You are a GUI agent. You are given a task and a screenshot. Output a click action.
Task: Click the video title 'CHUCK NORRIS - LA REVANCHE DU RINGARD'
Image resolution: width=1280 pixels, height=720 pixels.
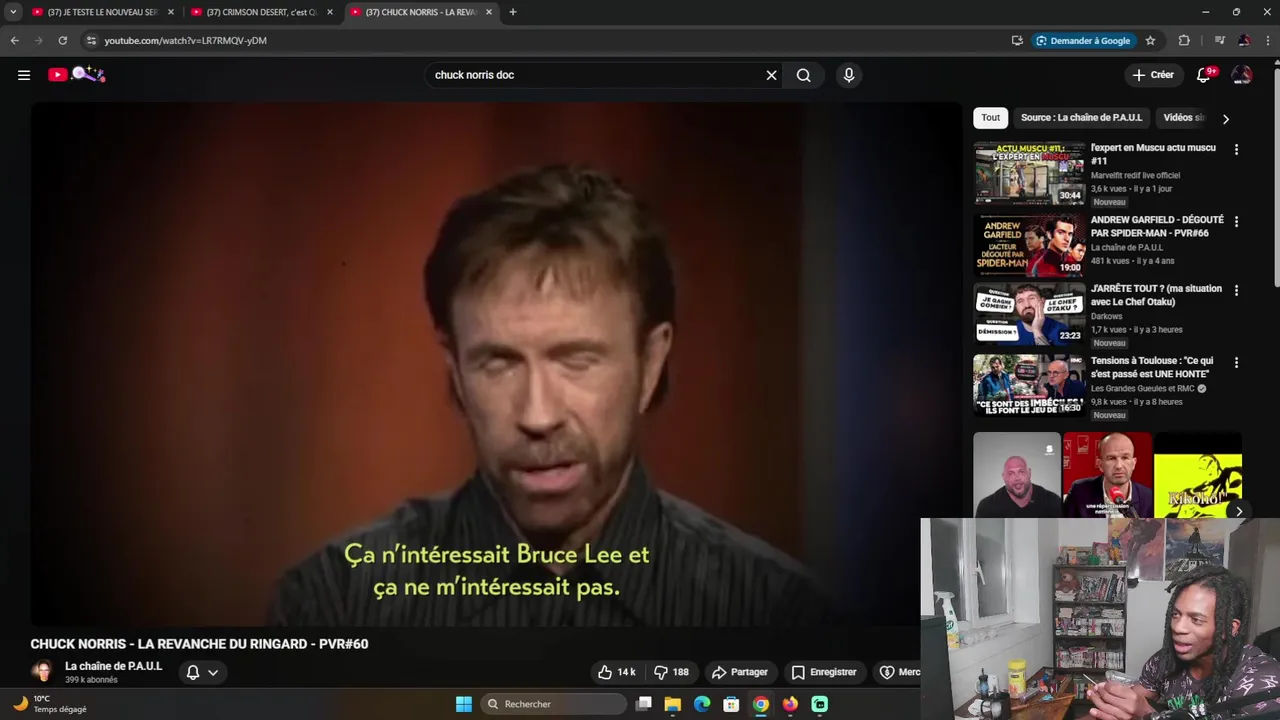(x=199, y=644)
